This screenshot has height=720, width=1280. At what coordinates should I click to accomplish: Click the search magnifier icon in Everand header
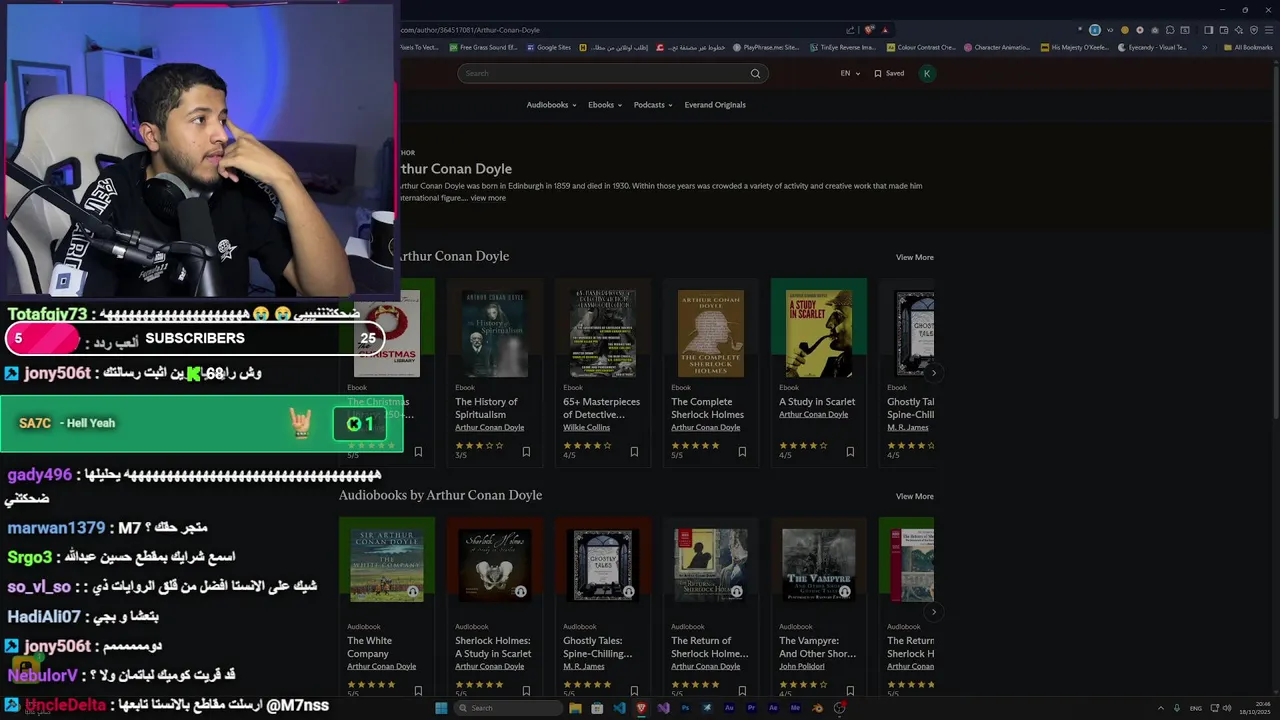coord(755,73)
